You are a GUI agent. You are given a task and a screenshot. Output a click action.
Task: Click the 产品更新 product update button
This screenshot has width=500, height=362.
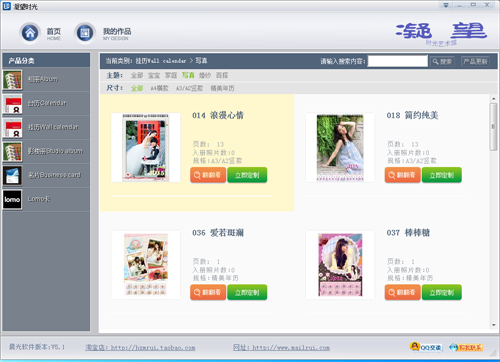[x=475, y=61]
